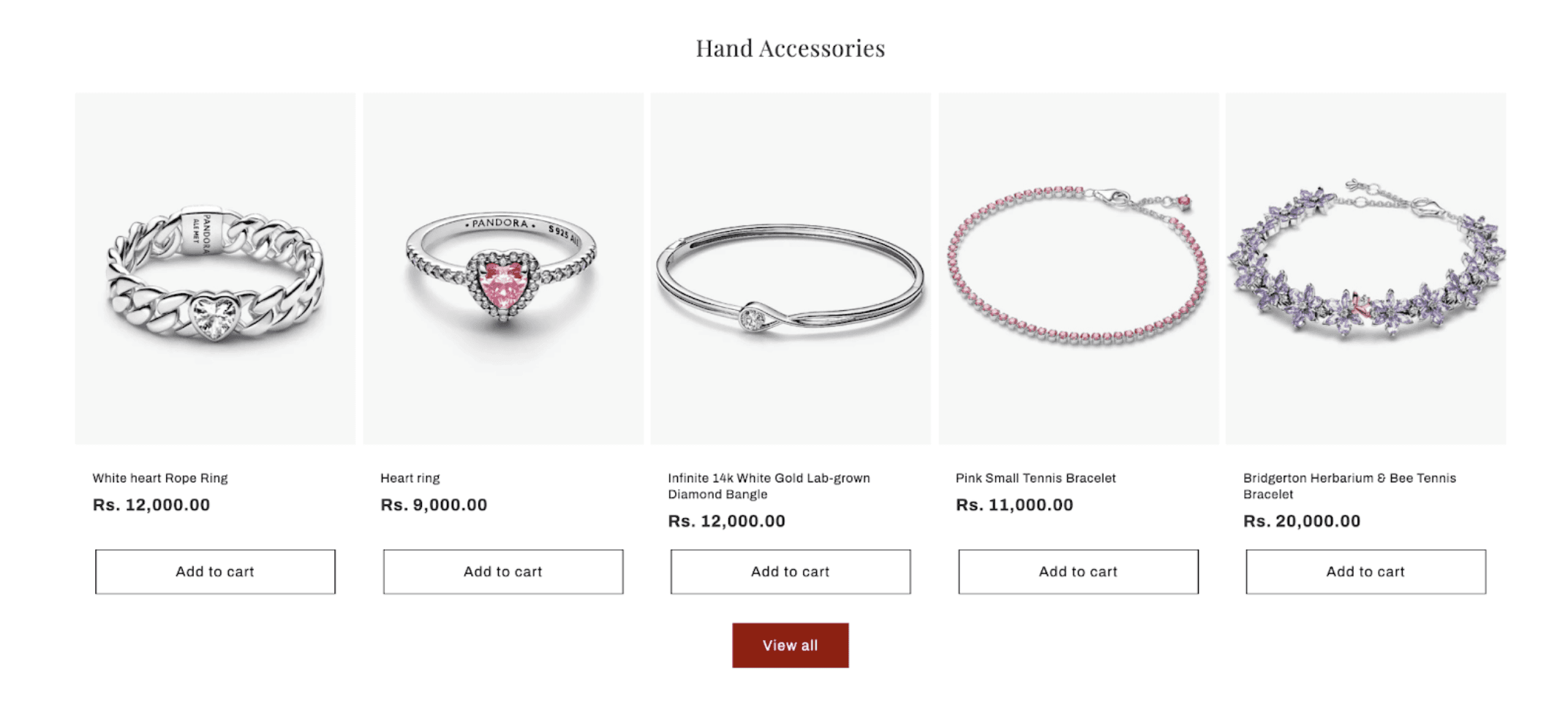Follow the Bridgerton Herbarium & Bee Tennis title
Image resolution: width=1568 pixels, height=711 pixels.
pyautogui.click(x=1349, y=486)
